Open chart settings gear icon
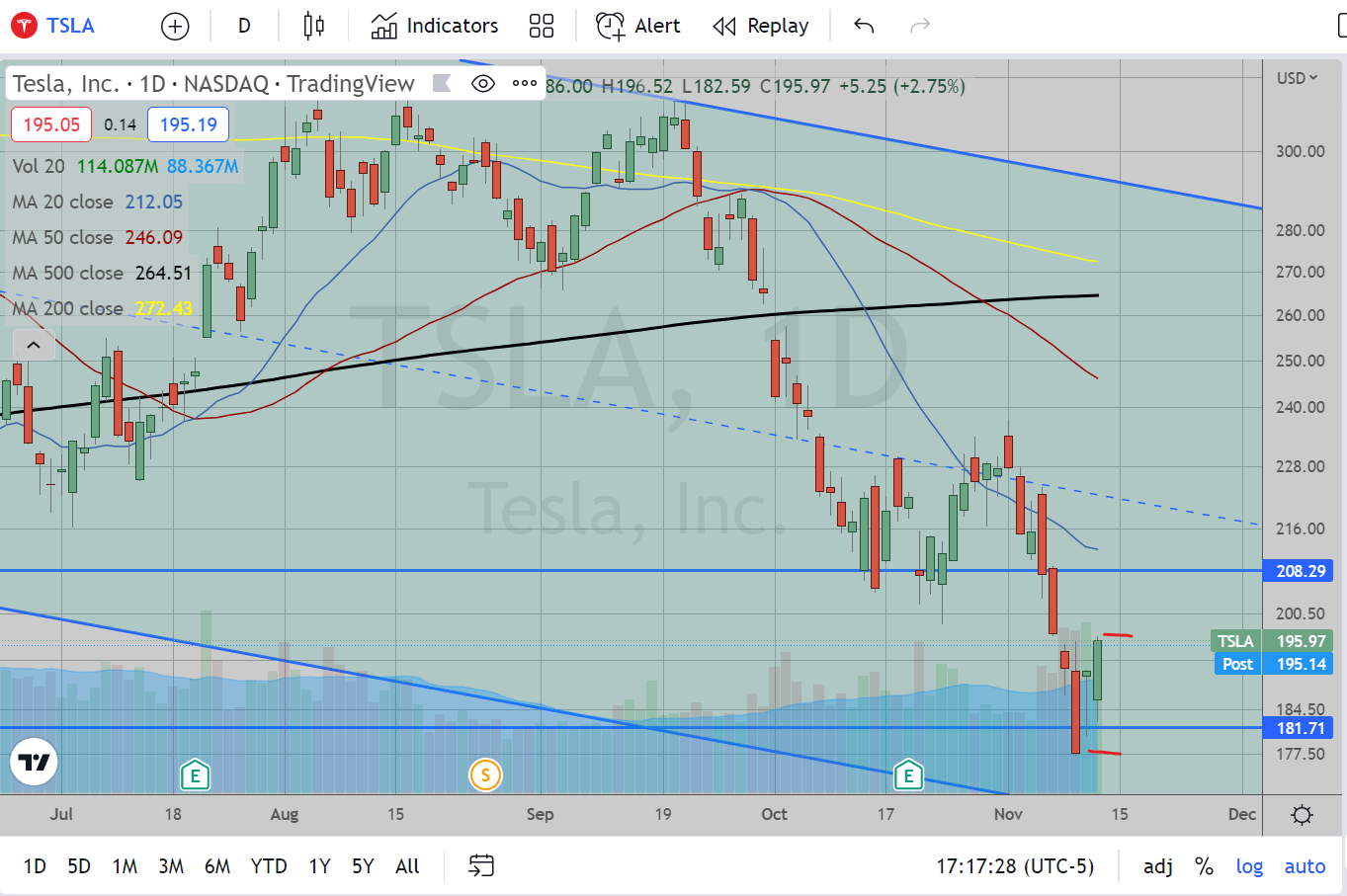This screenshot has width=1347, height=896. 1303,815
